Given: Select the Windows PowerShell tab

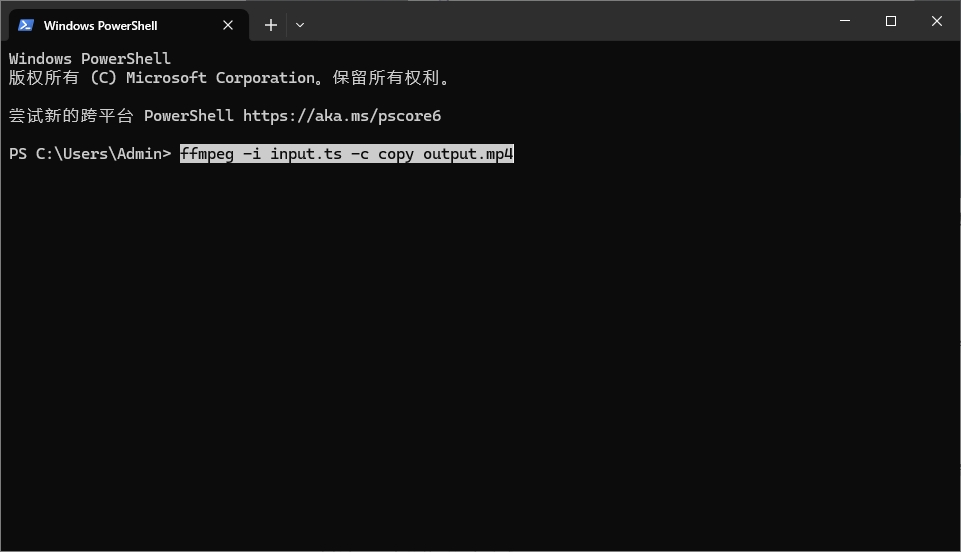Looking at the screenshot, I should tap(129, 25).
